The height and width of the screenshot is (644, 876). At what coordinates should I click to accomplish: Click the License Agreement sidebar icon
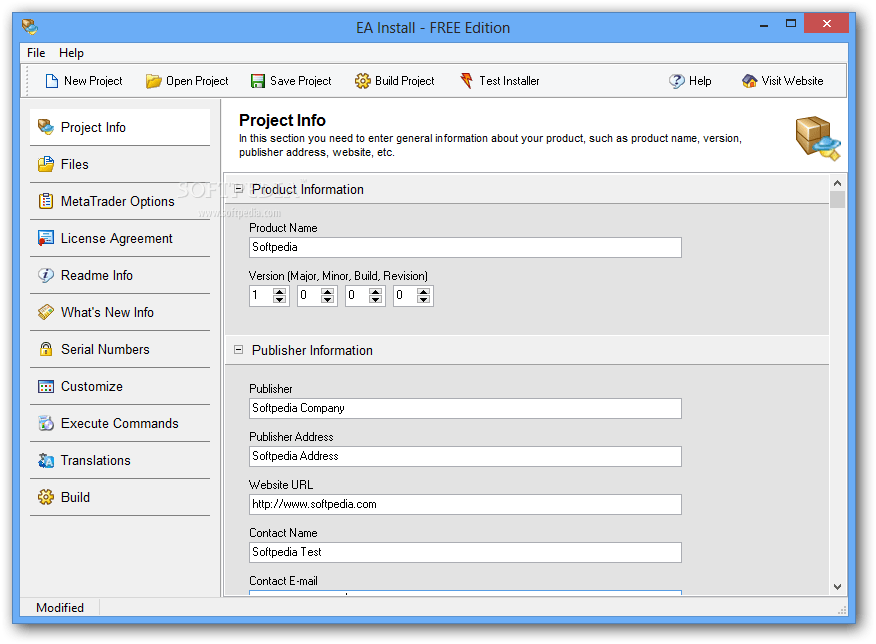[x=46, y=238]
